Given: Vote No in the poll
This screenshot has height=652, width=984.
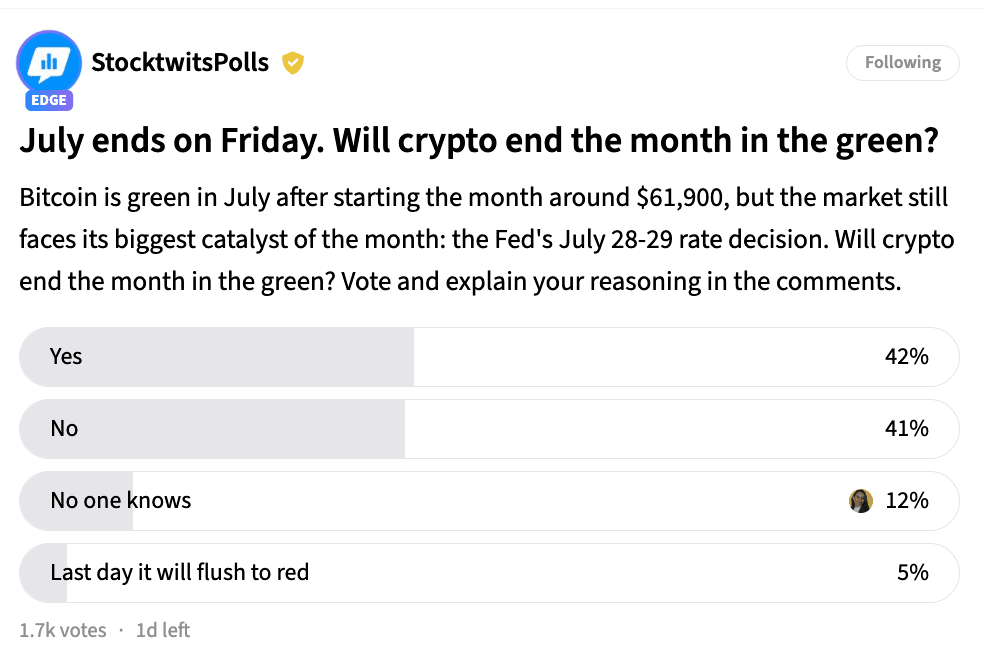Looking at the screenshot, I should coord(489,429).
